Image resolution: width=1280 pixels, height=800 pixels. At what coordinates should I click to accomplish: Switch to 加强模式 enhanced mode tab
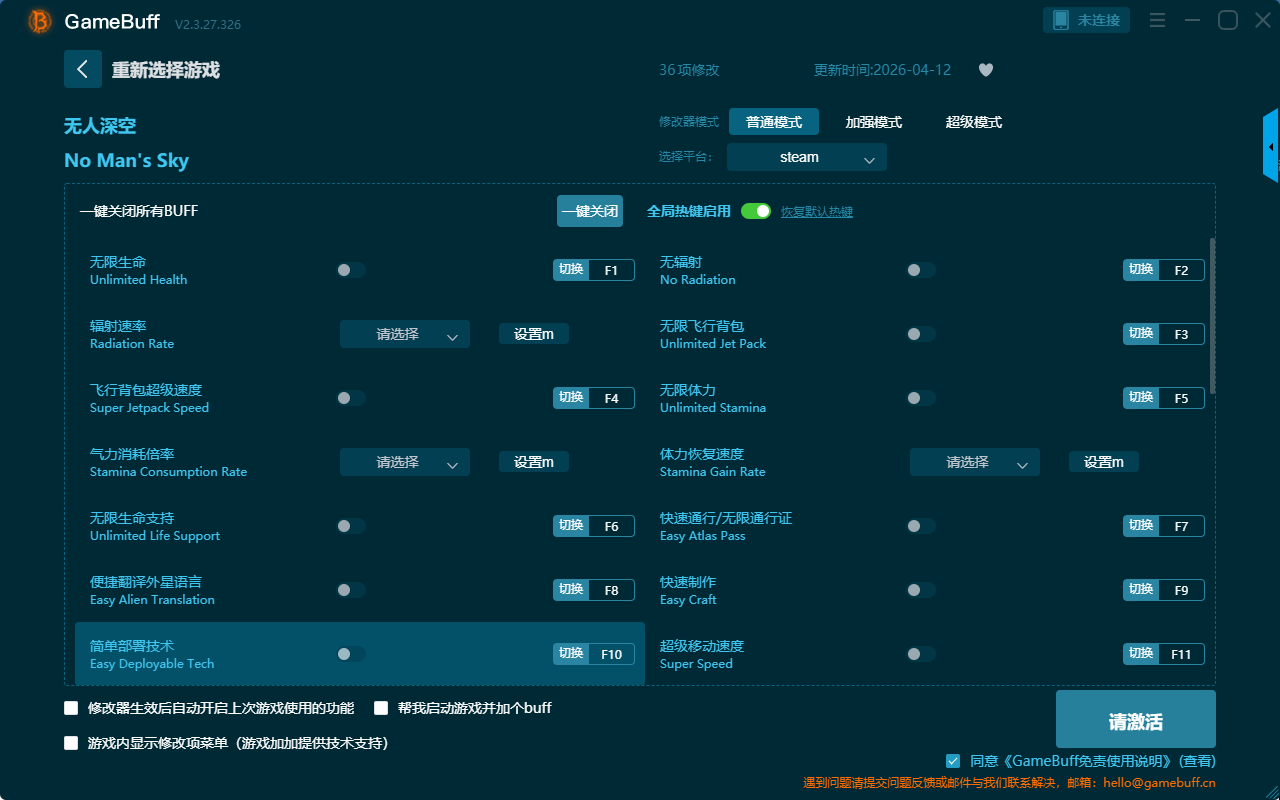point(873,122)
